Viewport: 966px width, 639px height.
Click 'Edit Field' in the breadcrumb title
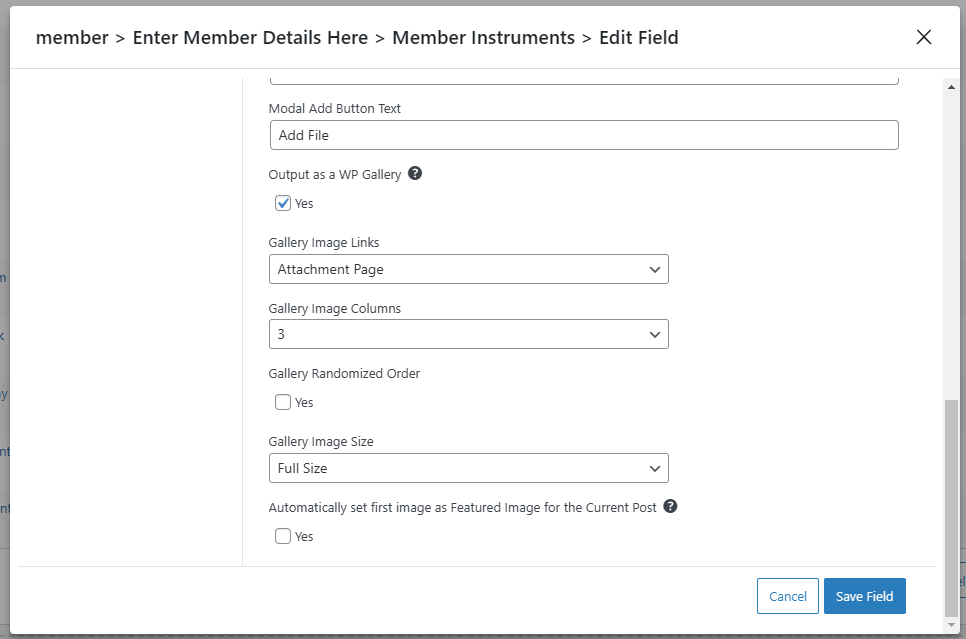point(639,38)
